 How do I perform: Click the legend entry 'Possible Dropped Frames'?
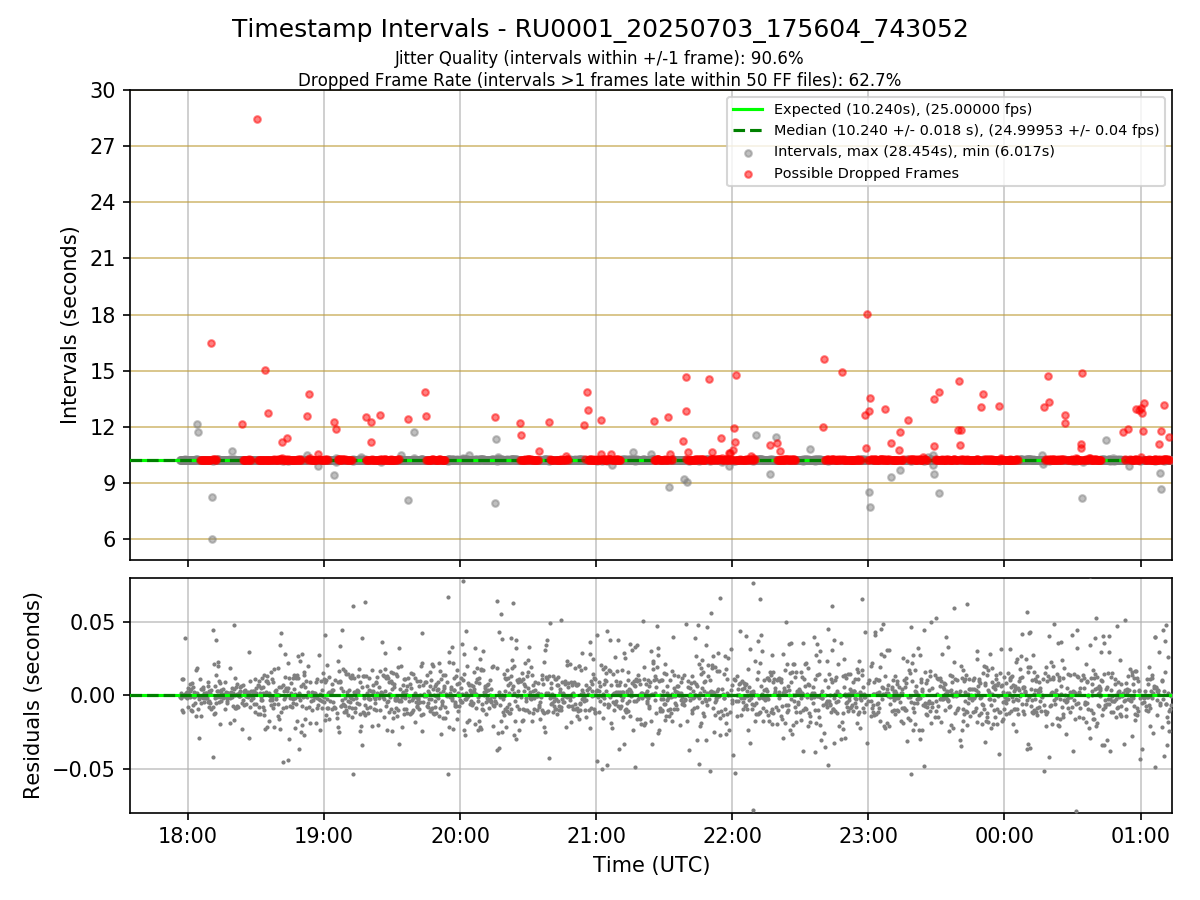866,173
